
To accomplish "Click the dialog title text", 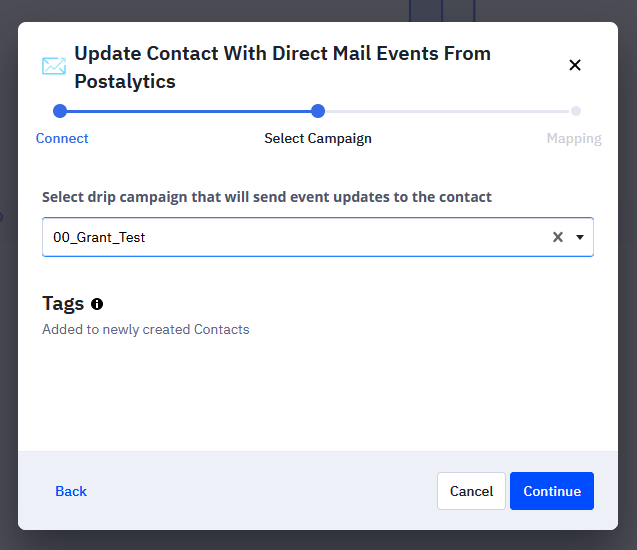I will [282, 67].
